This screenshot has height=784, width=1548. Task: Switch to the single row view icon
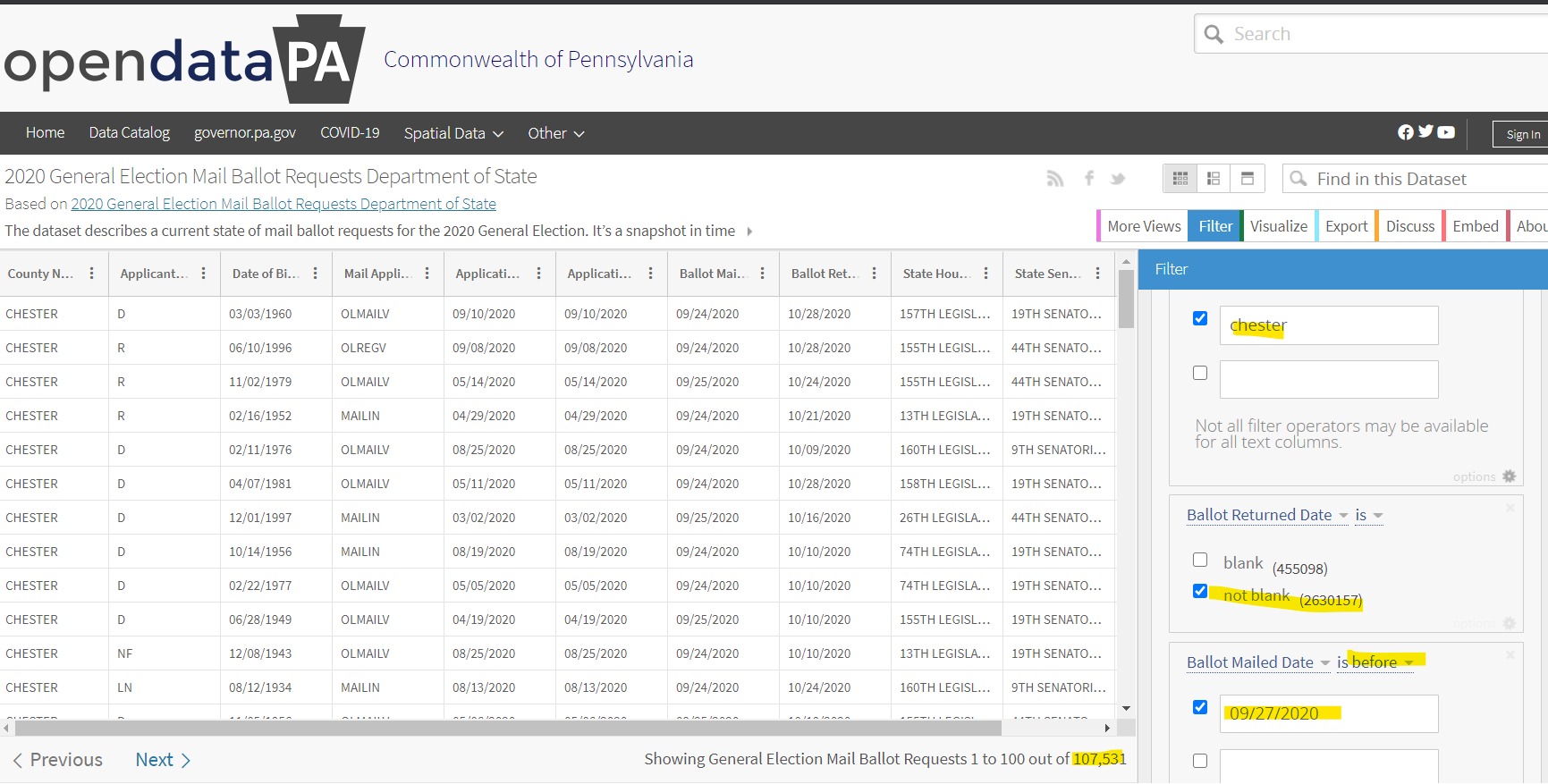1248,179
